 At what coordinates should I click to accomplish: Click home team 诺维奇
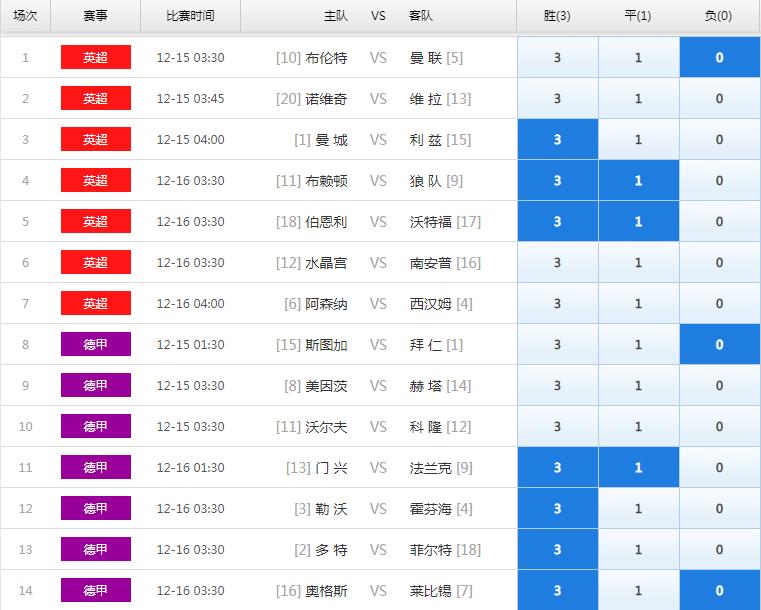pyautogui.click(x=326, y=99)
